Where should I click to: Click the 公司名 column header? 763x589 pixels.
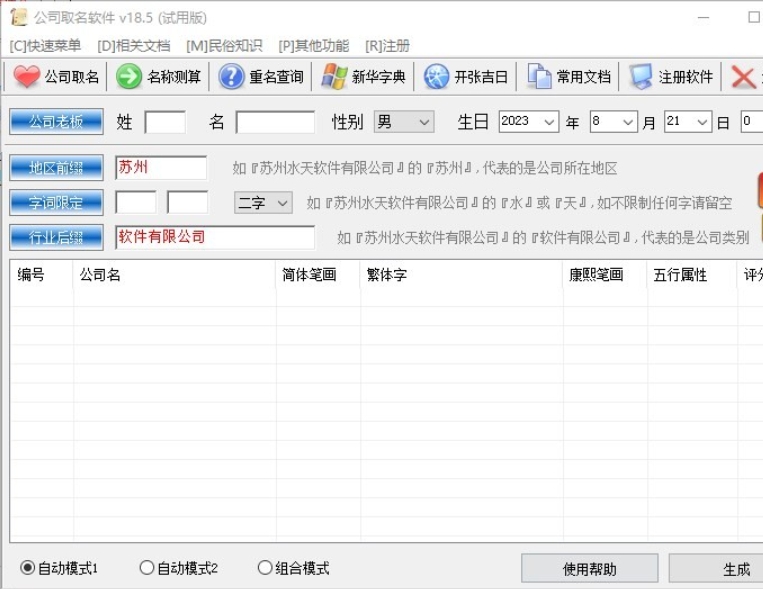click(x=100, y=275)
